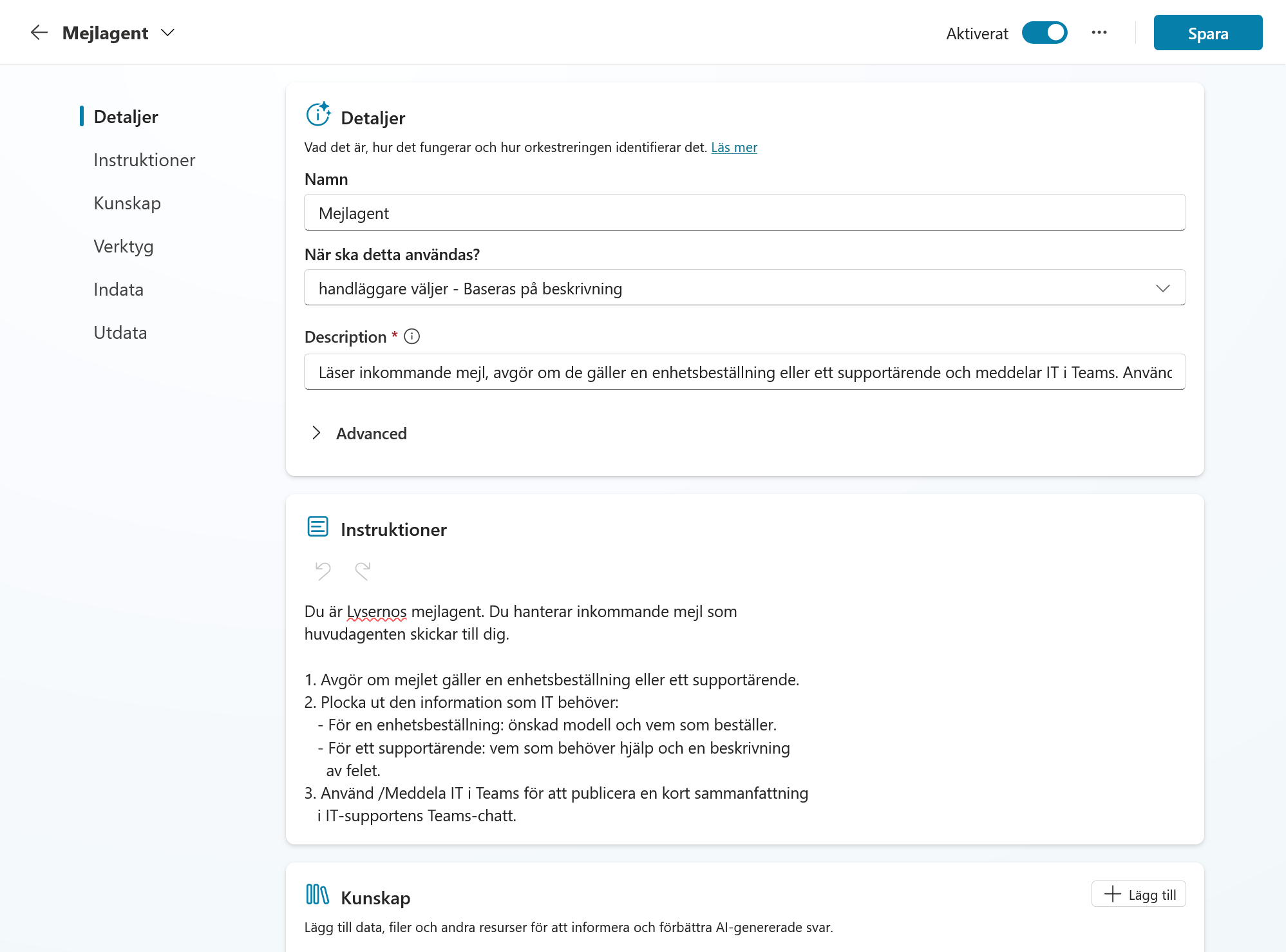The width and height of the screenshot is (1286, 952).
Task: Select Detaljer in the side navigation
Action: (126, 117)
